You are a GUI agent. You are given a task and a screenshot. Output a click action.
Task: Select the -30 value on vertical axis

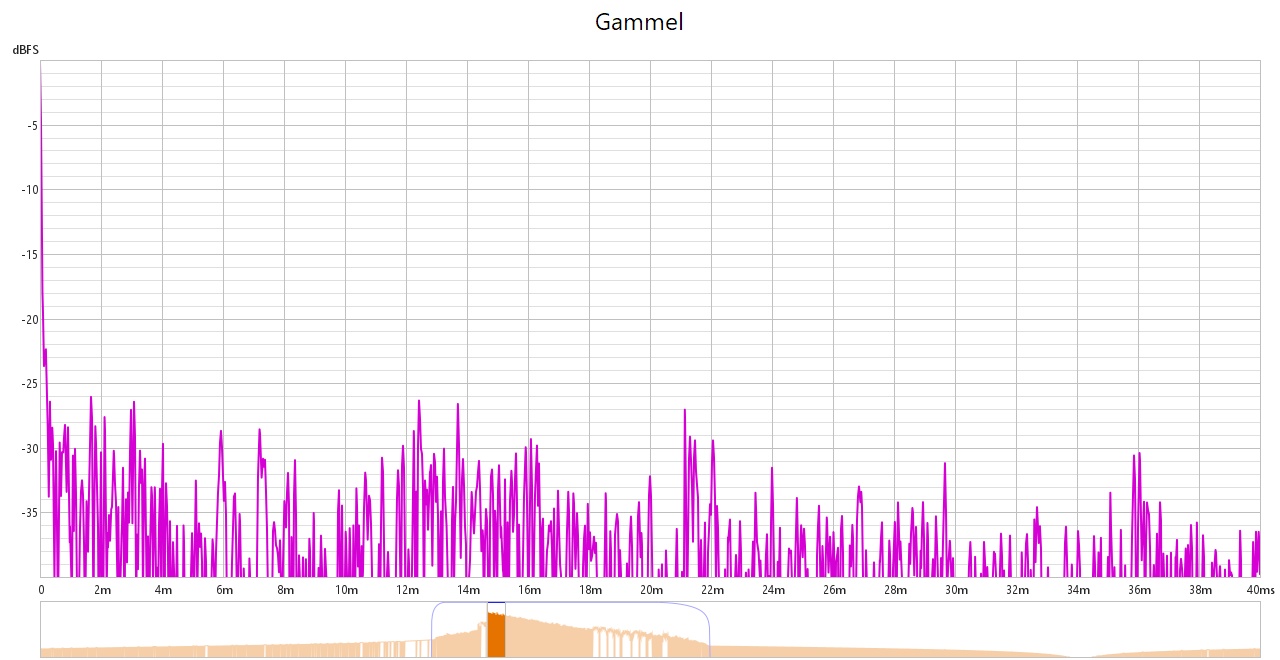click(x=30, y=449)
